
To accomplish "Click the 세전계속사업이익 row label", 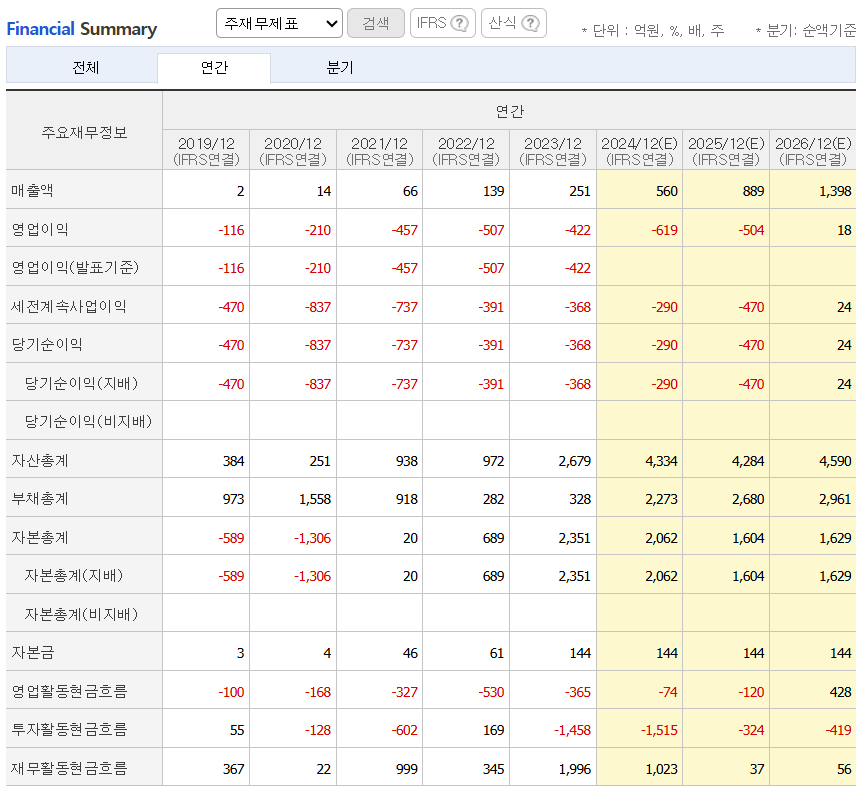I will tap(69, 306).
